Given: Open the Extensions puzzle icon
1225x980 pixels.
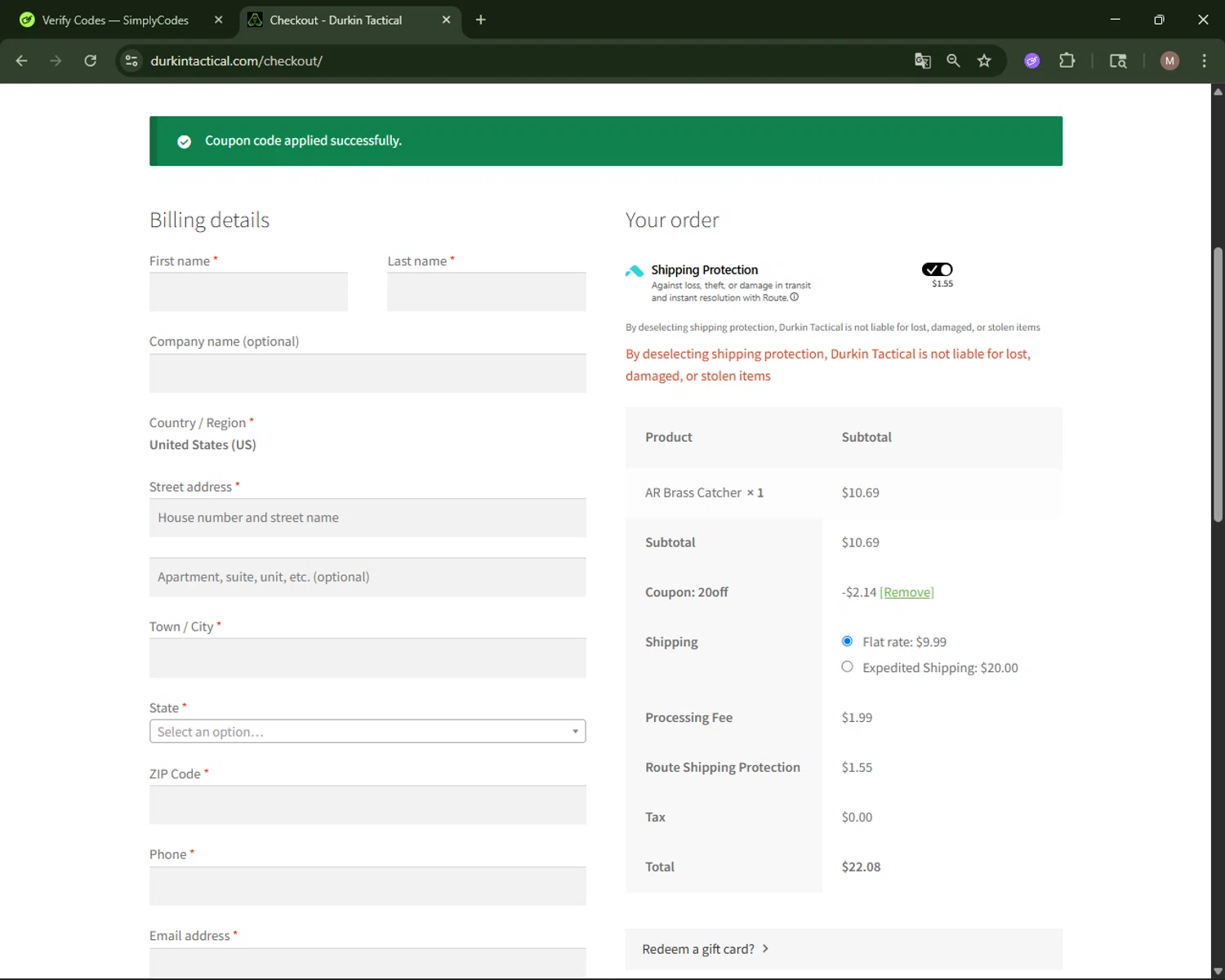Looking at the screenshot, I should [x=1067, y=60].
